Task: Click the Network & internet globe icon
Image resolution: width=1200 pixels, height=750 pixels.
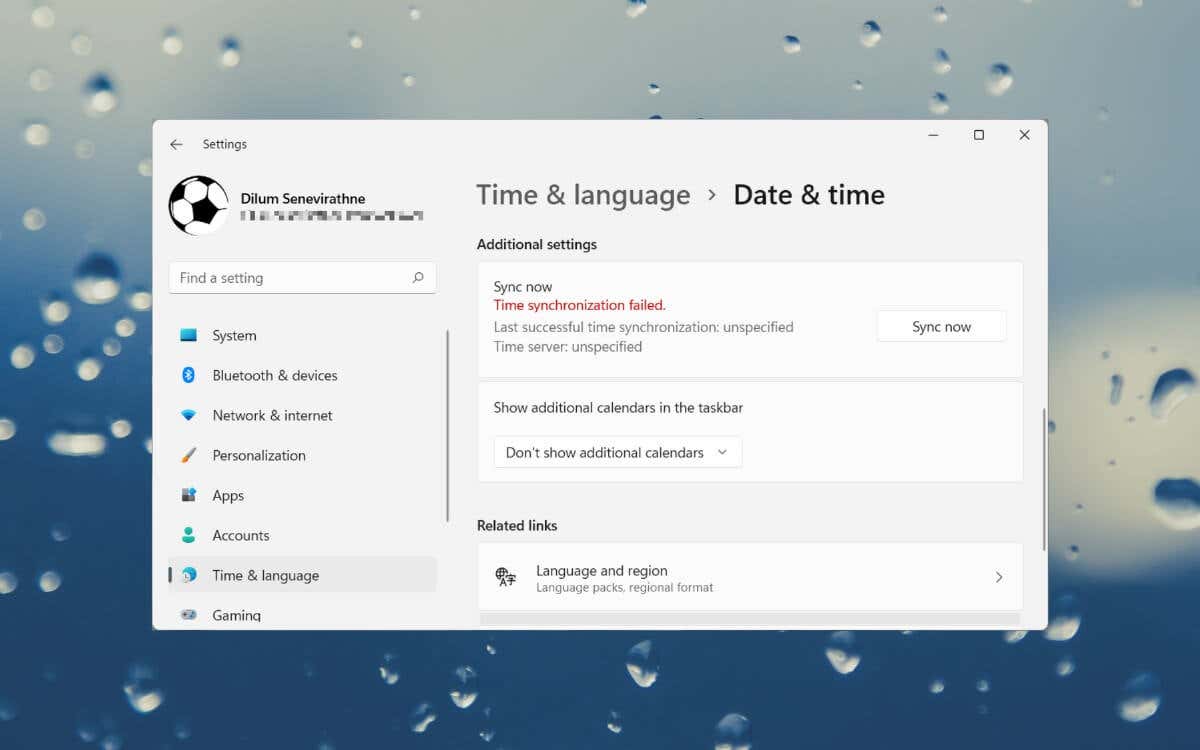Action: [188, 415]
